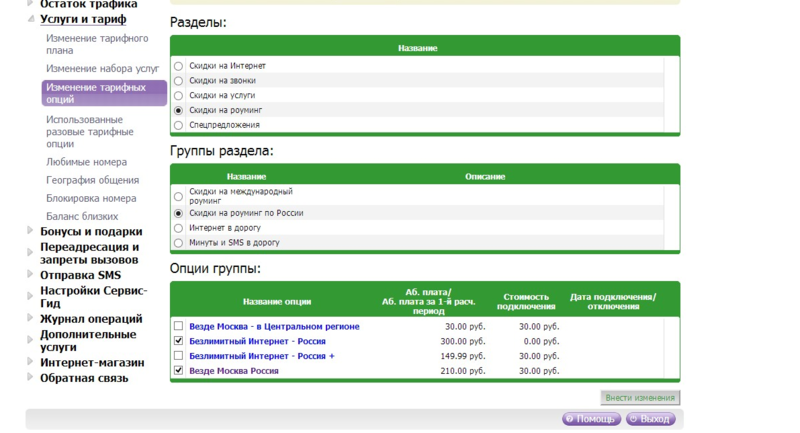Select highlighted 'Изменение тарифных опций' menu item
Viewport: 800px width, 433px height.
104,93
